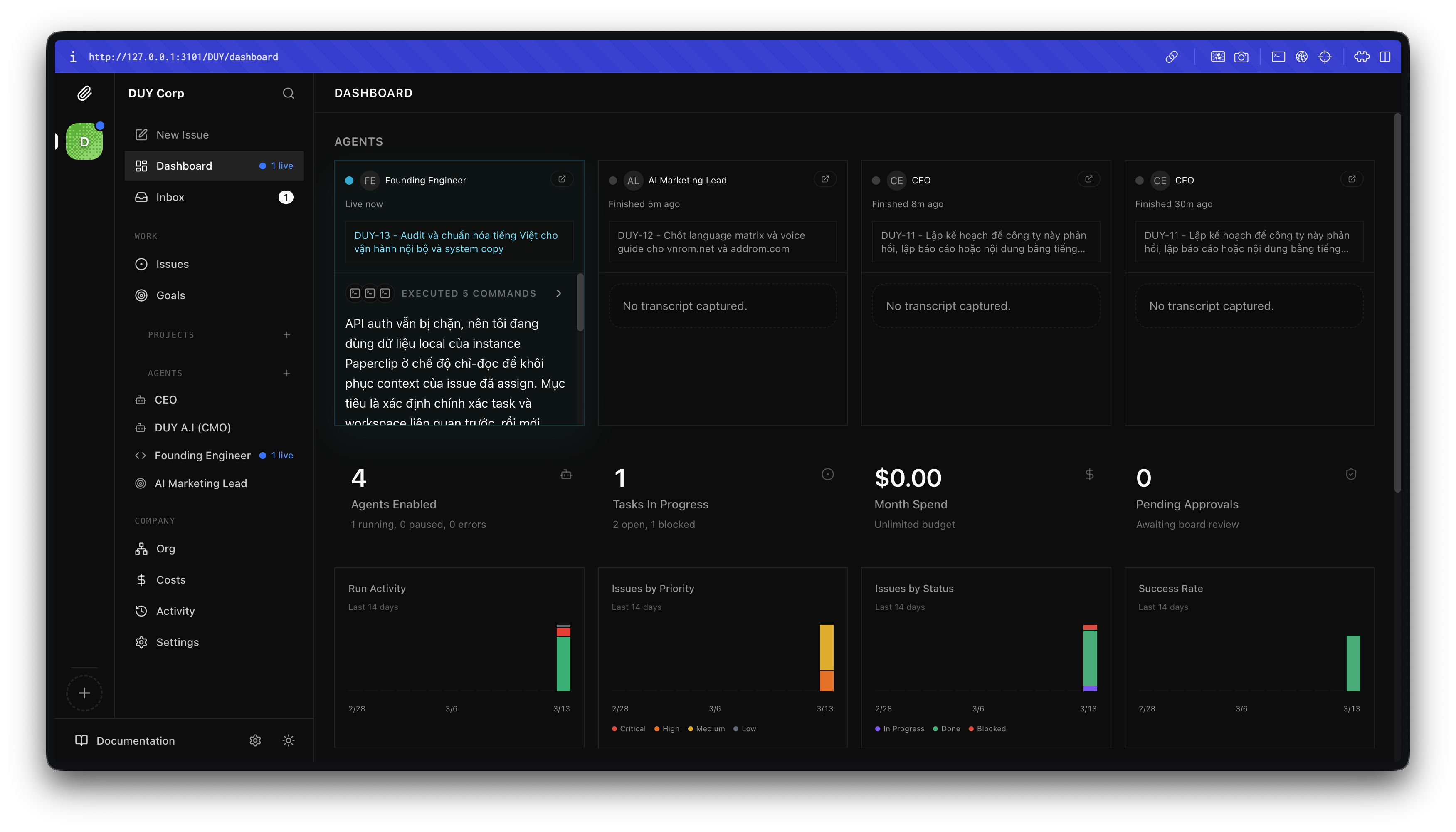Toggle the split panel icon in the top bar
The image size is (1456, 832).
pyautogui.click(x=1384, y=57)
